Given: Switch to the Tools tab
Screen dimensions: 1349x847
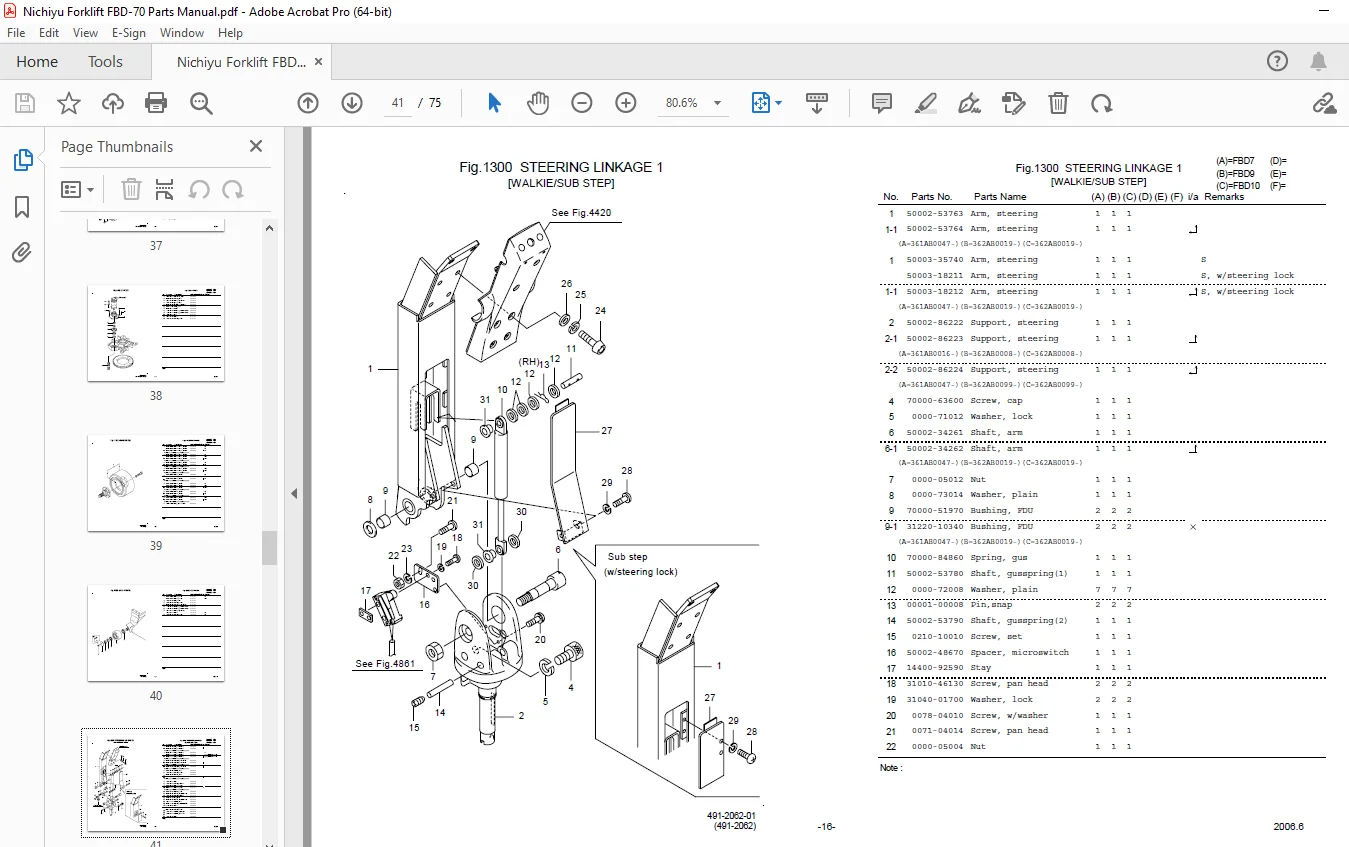Looking at the screenshot, I should pos(105,61).
